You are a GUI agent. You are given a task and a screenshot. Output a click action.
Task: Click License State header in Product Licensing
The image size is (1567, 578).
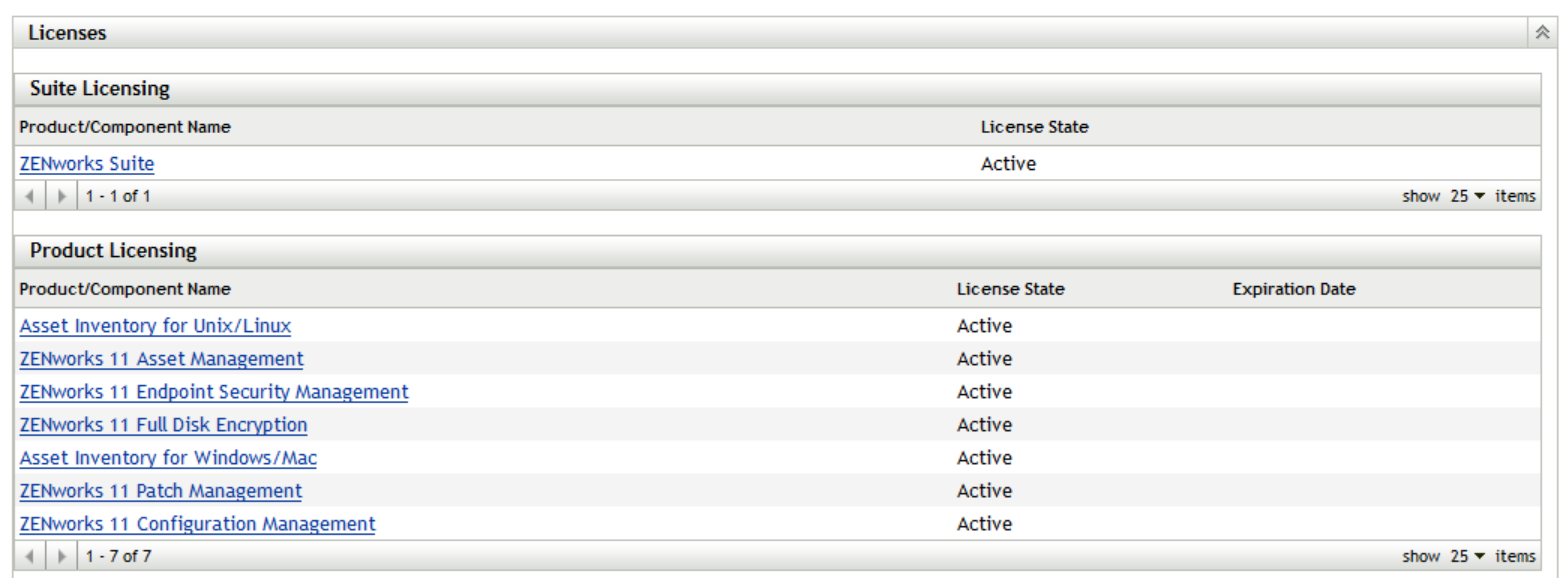tap(1010, 289)
